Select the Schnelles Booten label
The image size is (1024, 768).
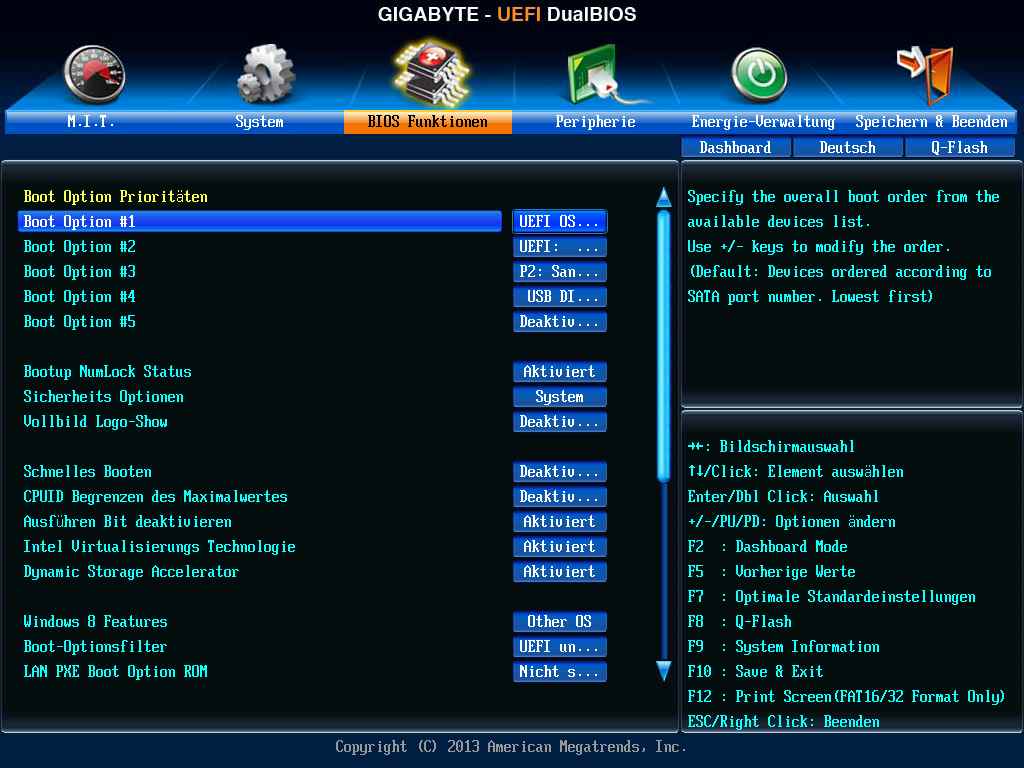pyautogui.click(x=88, y=472)
